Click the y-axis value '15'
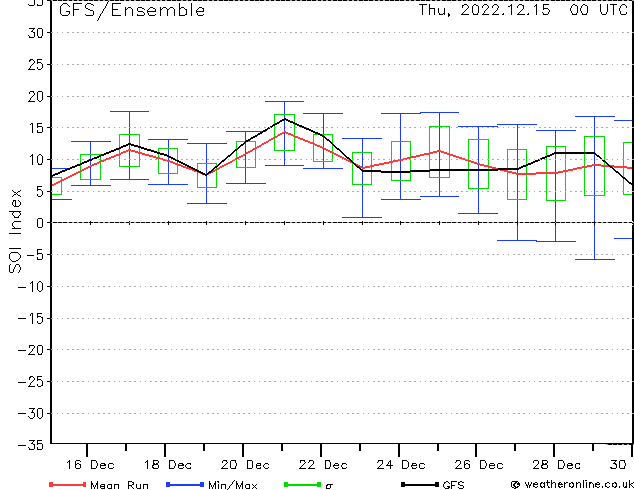This screenshot has width=634, height=490. tap(36, 128)
